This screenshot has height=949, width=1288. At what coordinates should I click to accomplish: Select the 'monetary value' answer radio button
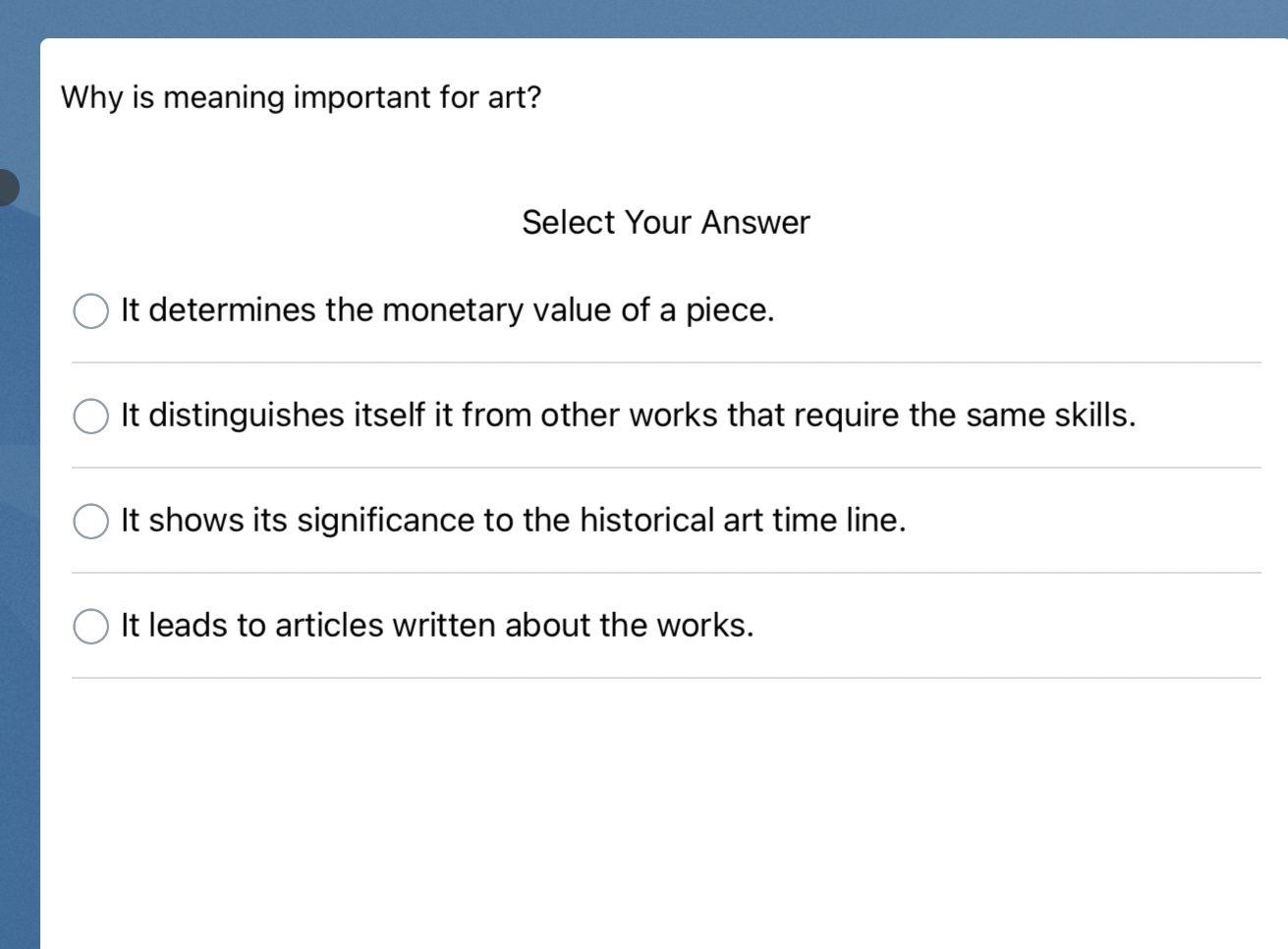click(x=90, y=310)
